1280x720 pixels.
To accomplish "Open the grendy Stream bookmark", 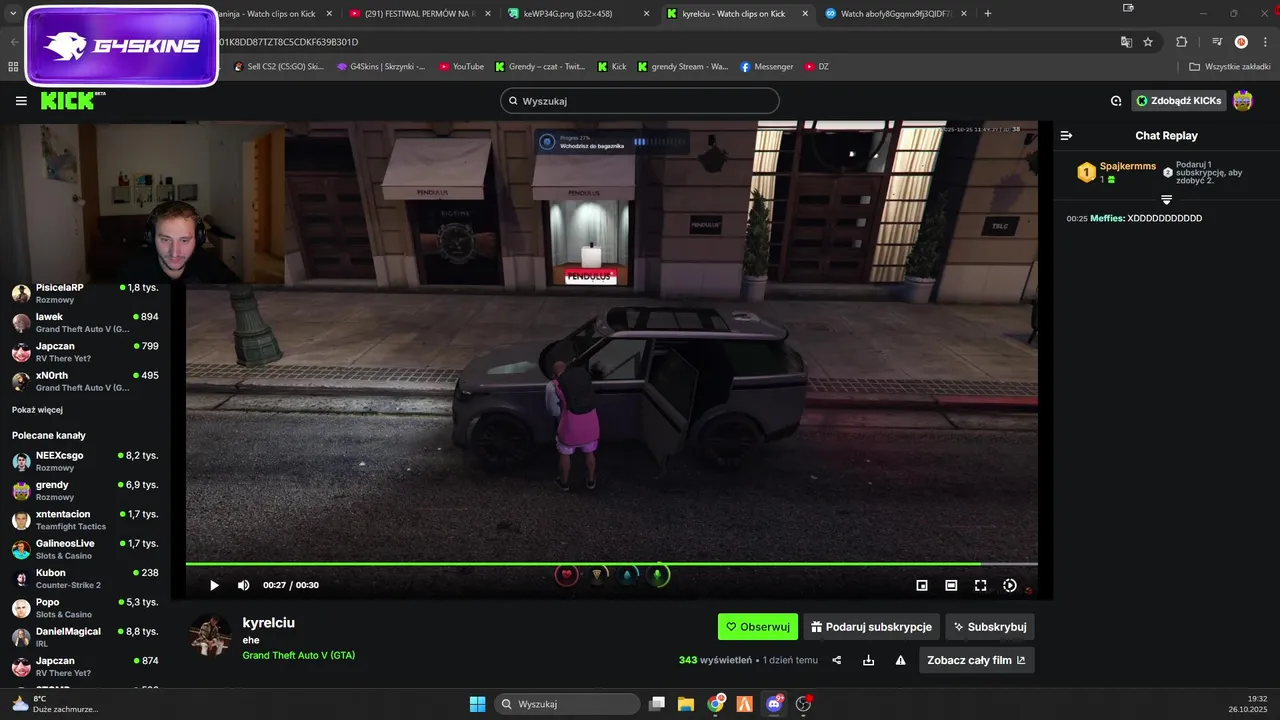I will (683, 67).
